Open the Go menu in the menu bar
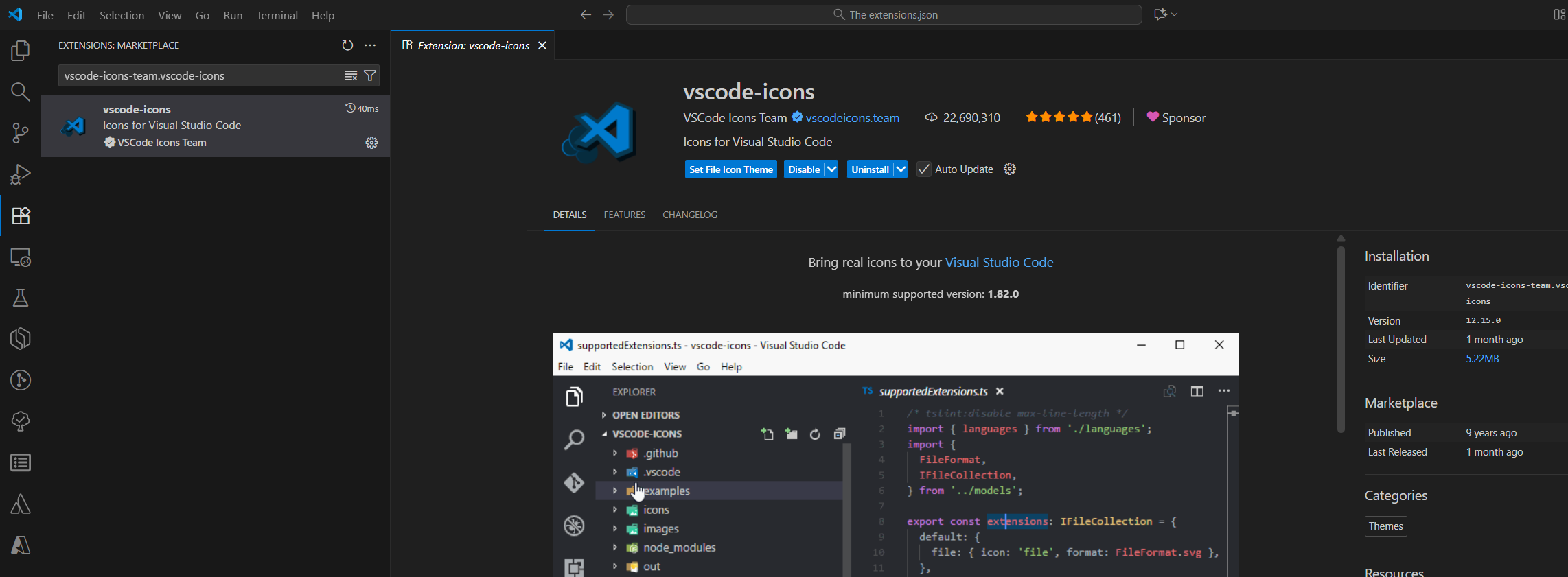1568x577 pixels. [x=203, y=15]
